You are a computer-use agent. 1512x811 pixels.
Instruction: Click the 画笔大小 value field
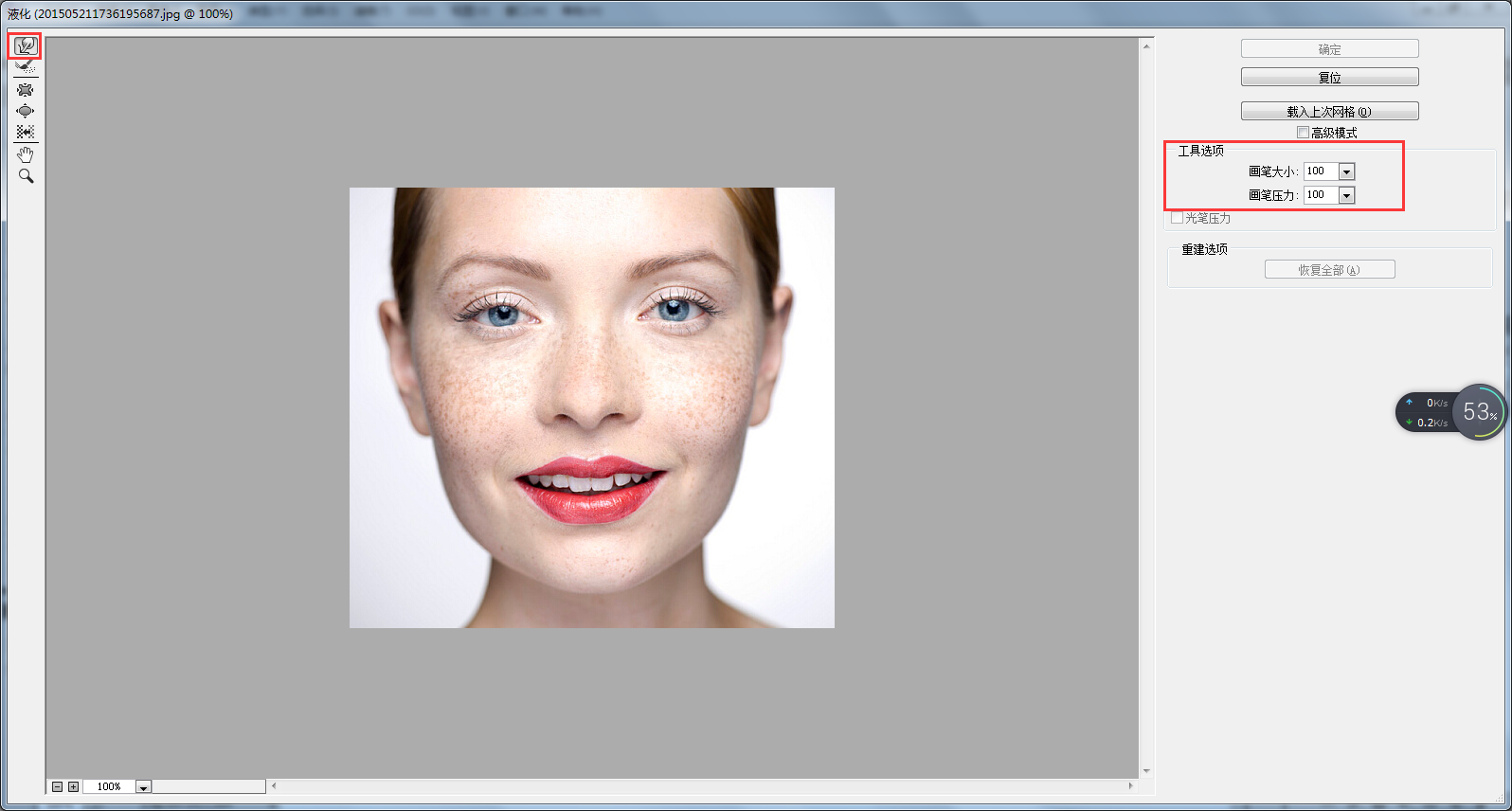pyautogui.click(x=1321, y=171)
